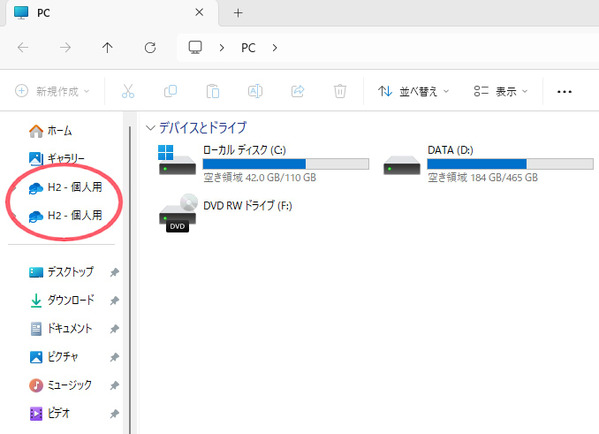Click 空き領域 42.0 GB/110 GB text

click(260, 178)
